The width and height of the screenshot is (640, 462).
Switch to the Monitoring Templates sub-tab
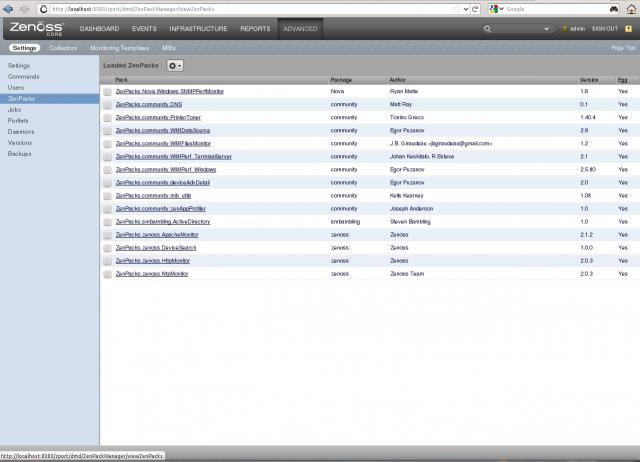coord(119,48)
